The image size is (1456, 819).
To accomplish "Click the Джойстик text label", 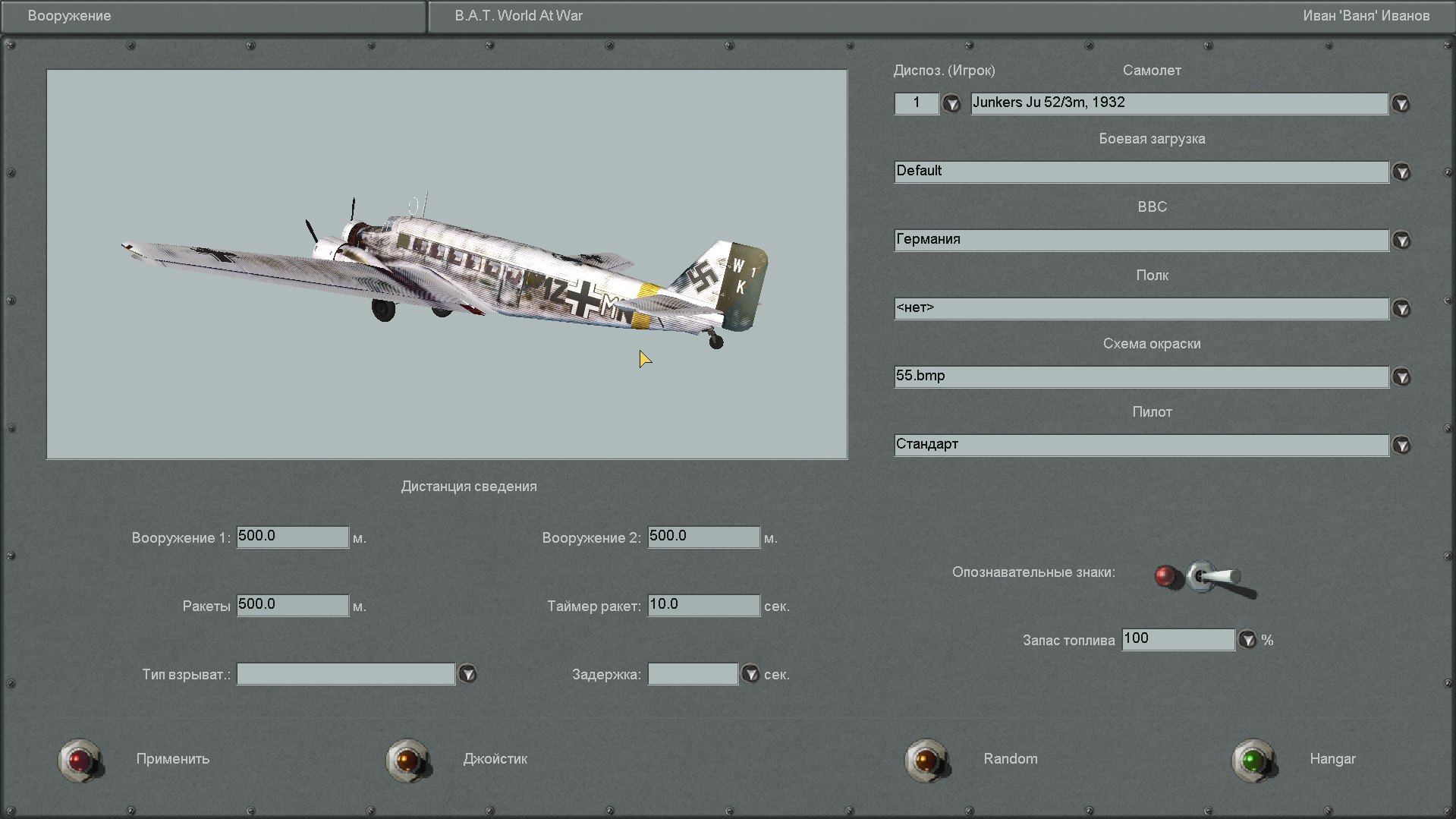I will [x=495, y=759].
